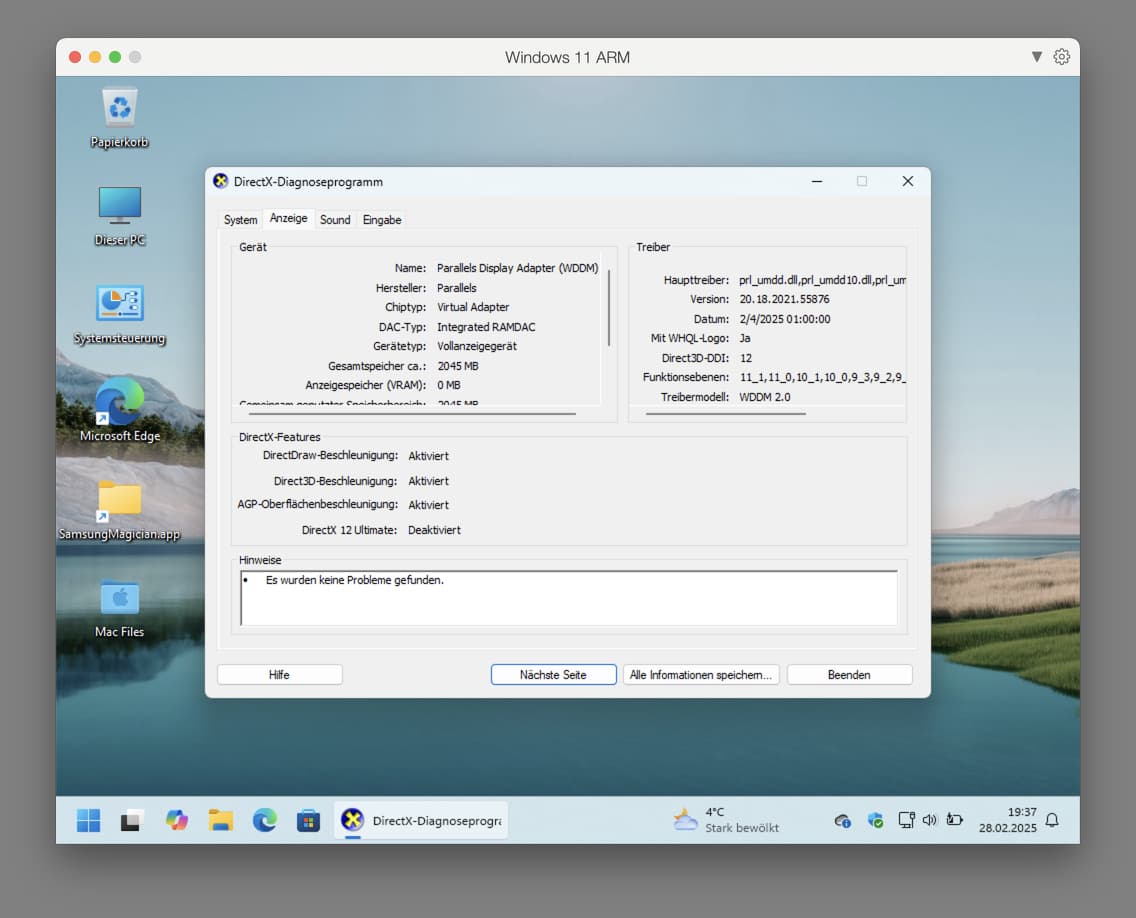Open Microsoft Edge from the taskbar
Screen dimensions: 1136x918
point(264,820)
